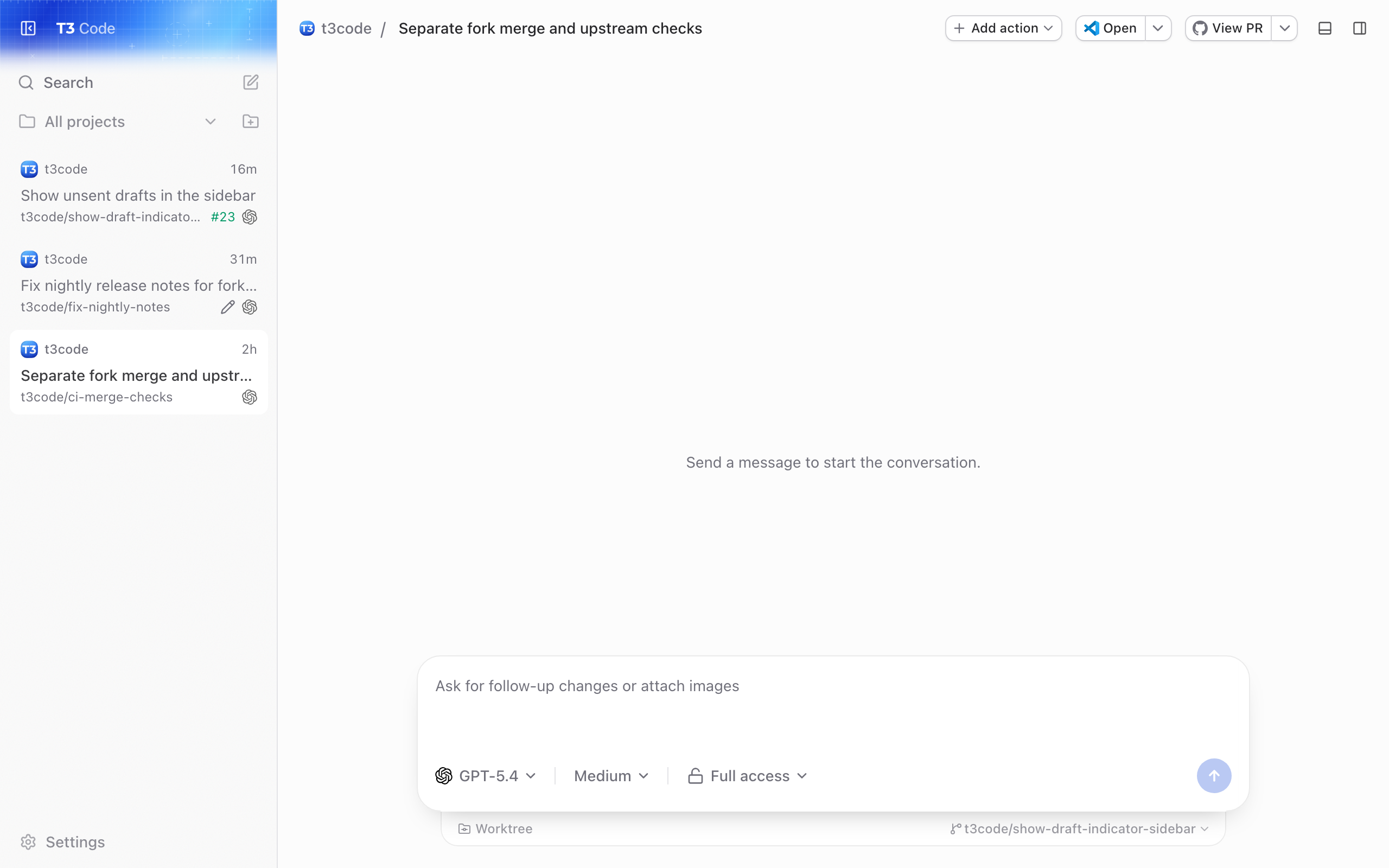Click the thread title in header
1389x868 pixels.
(550, 28)
